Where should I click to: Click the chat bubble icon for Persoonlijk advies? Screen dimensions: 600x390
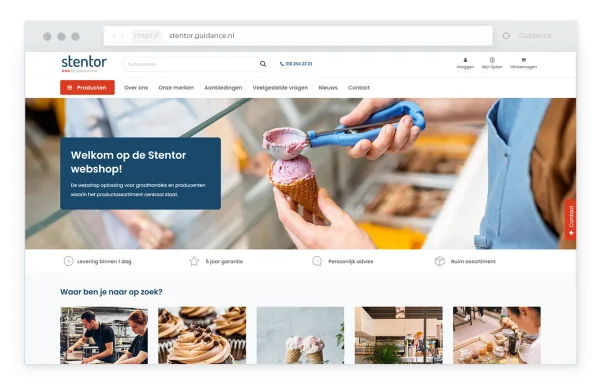[317, 261]
